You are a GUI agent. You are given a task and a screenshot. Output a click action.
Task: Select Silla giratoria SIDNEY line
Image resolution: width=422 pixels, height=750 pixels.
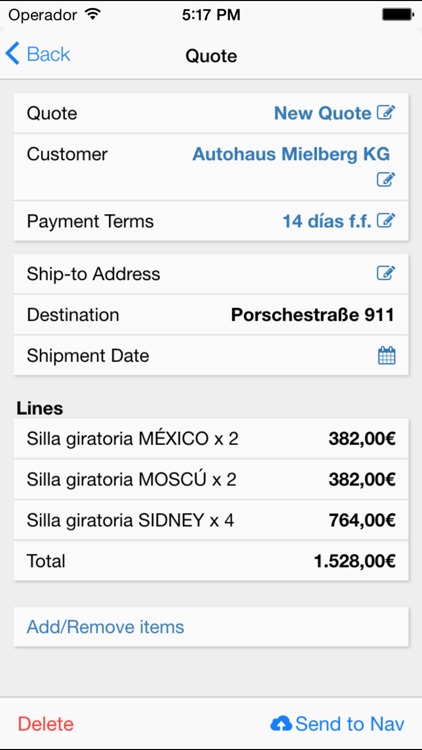pyautogui.click(x=211, y=520)
